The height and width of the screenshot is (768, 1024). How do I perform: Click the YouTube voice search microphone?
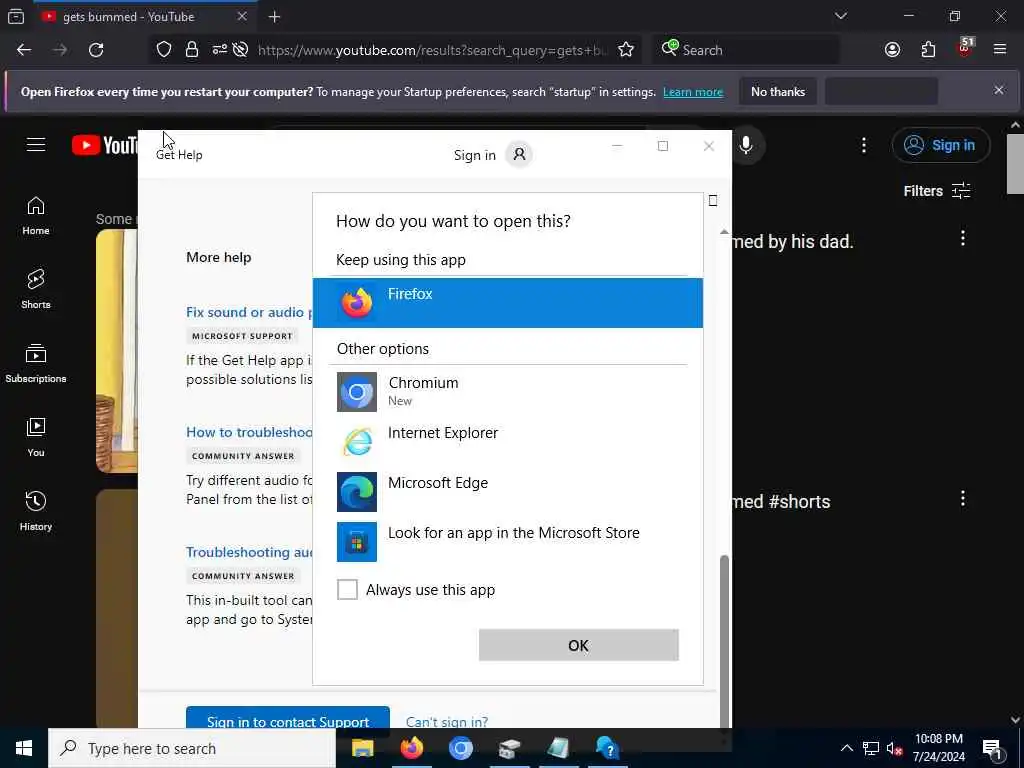coord(746,145)
